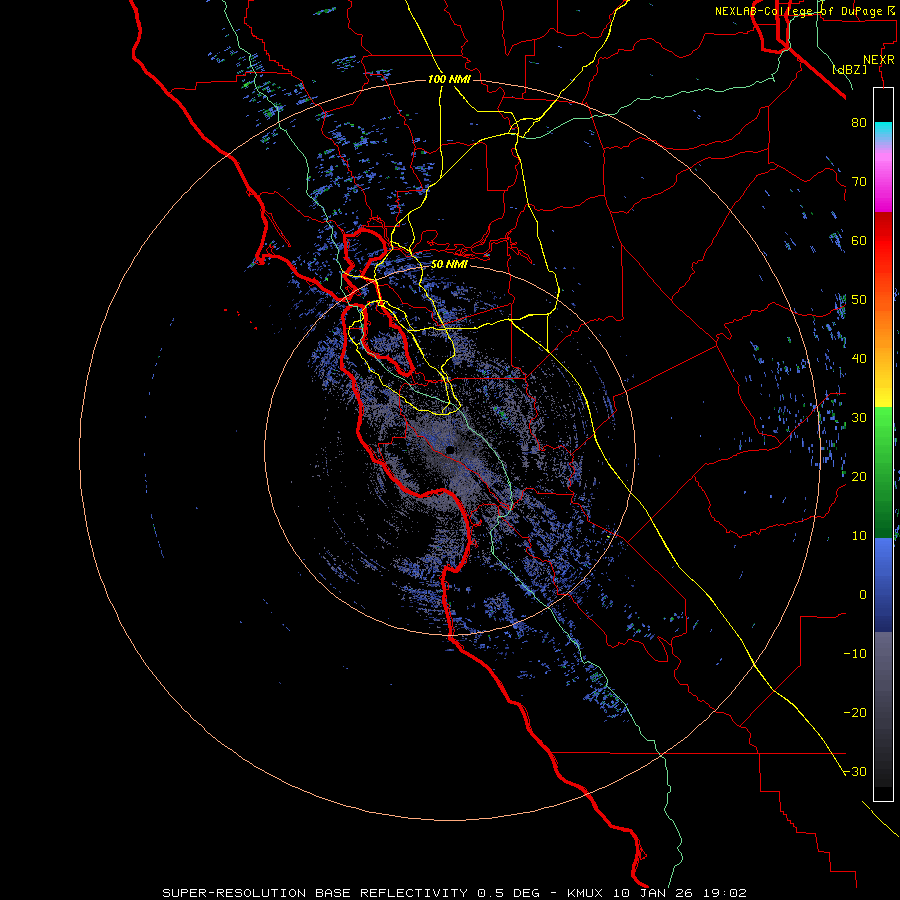
Task: Click the 70 value on the dBZ scale
Action: click(x=859, y=181)
